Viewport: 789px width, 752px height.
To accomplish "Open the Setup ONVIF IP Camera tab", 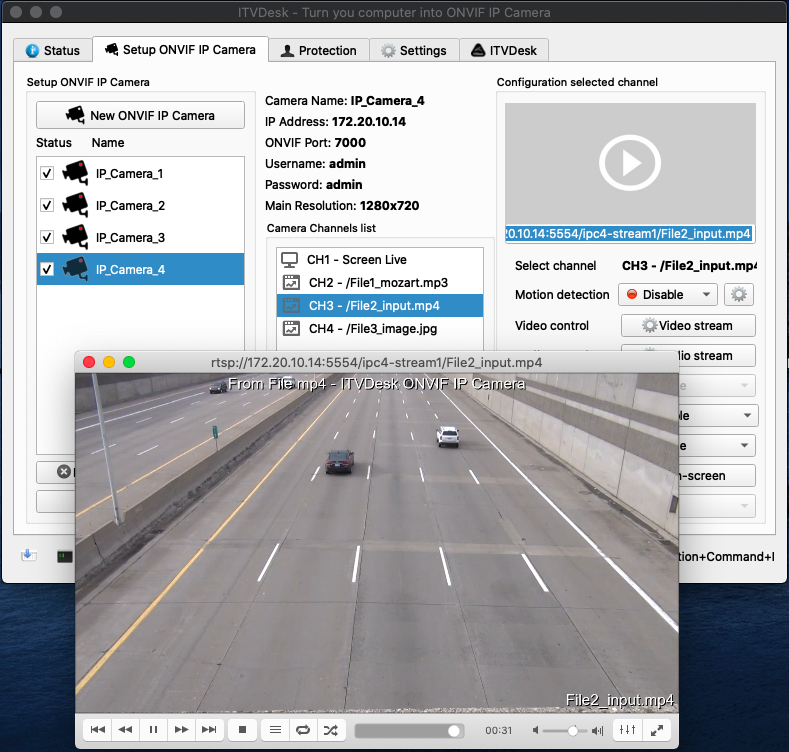I will 180,50.
